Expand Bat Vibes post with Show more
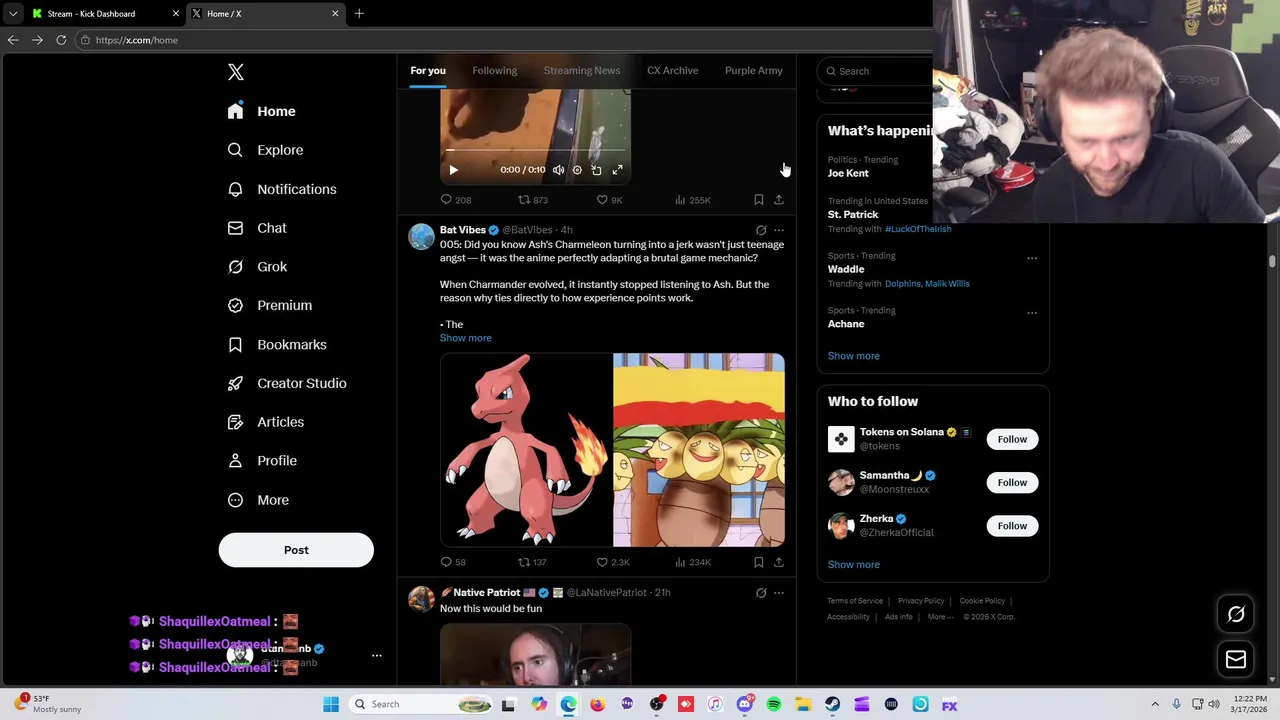The width and height of the screenshot is (1280, 720). click(x=466, y=338)
